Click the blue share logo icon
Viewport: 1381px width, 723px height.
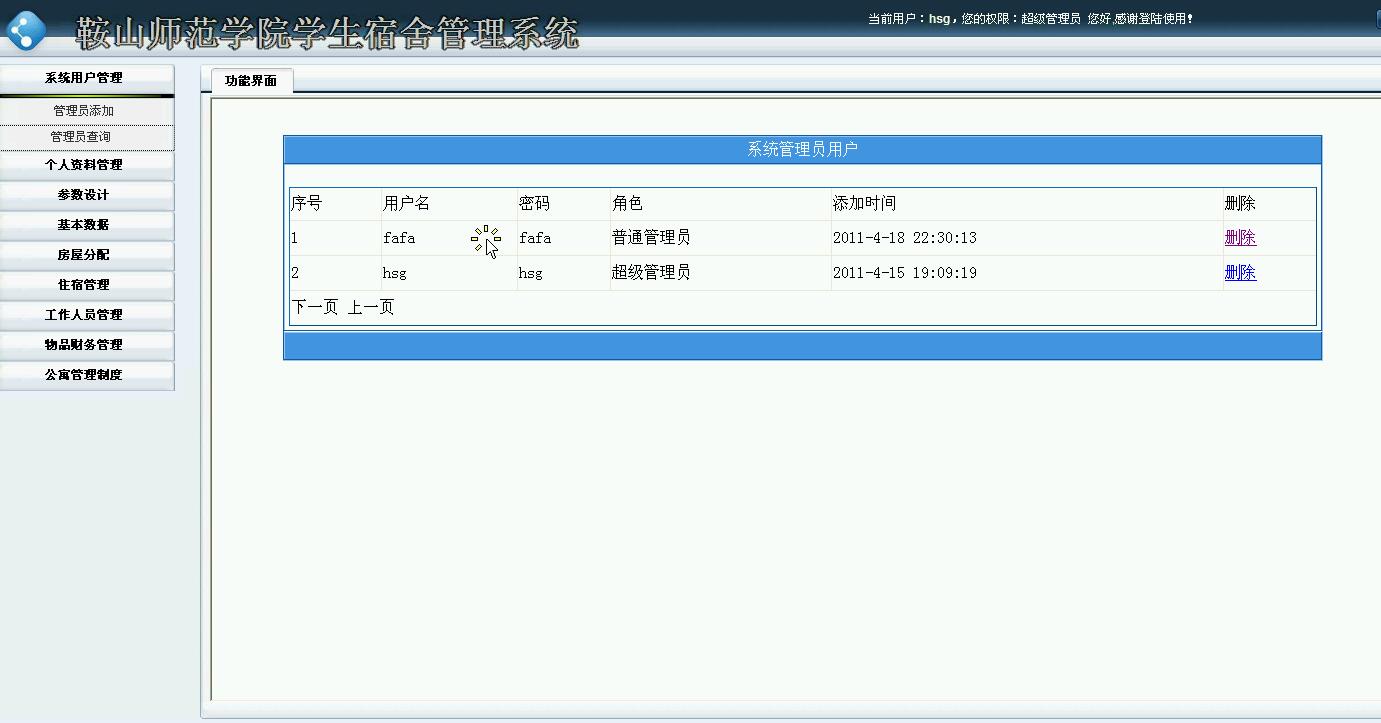click(x=25, y=30)
